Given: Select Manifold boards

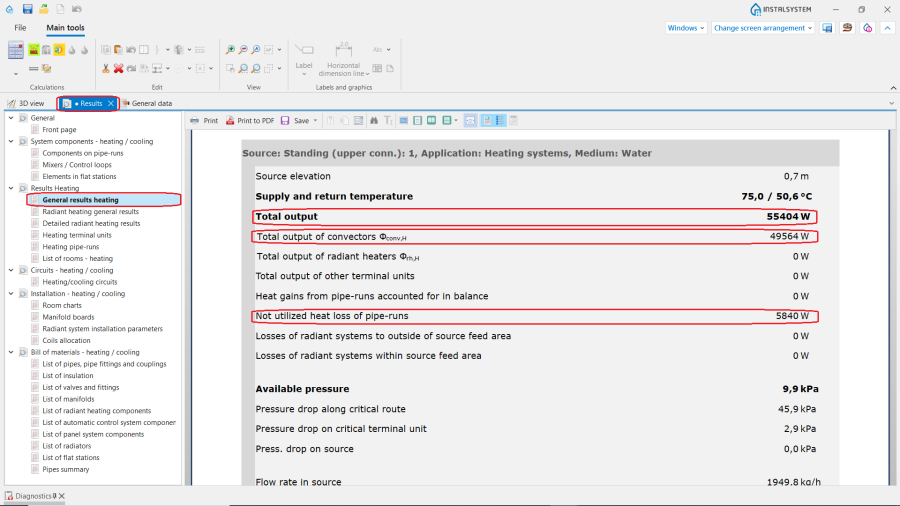Looking at the screenshot, I should tap(68, 317).
